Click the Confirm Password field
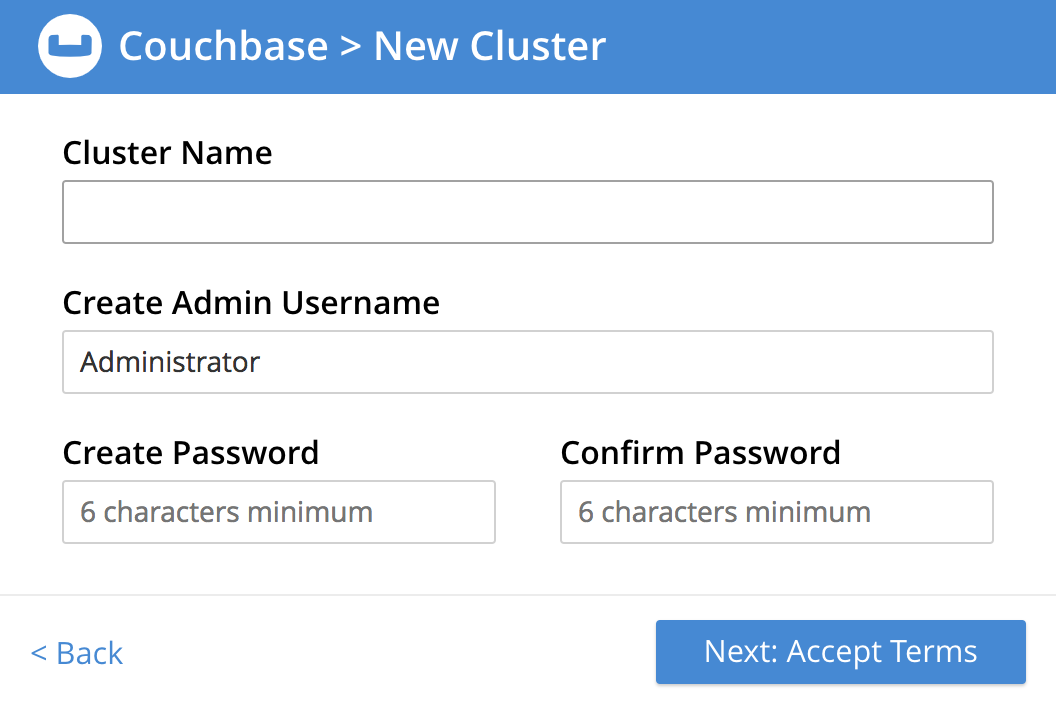This screenshot has width=1056, height=706. pyautogui.click(x=776, y=512)
